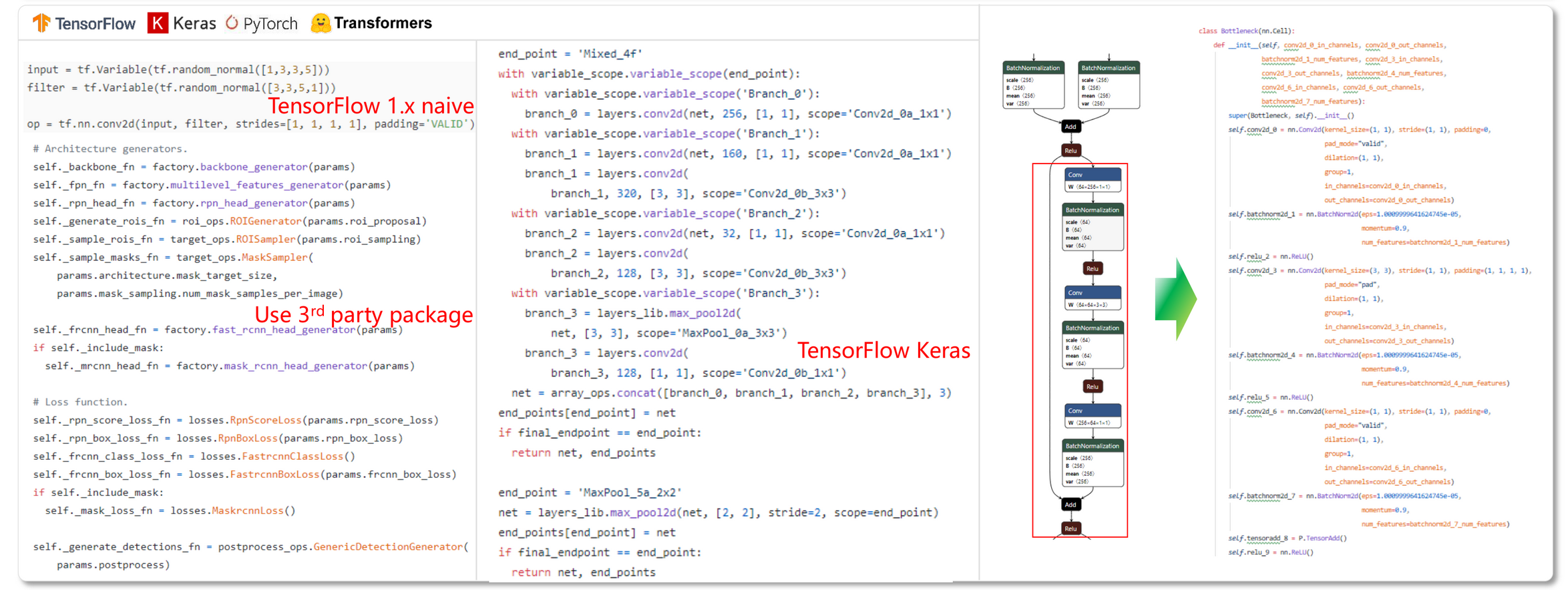Click the 'self._rpn_score_loss_fn' code line
Image resolution: width=1568 pixels, height=590 pixels.
tap(236, 420)
